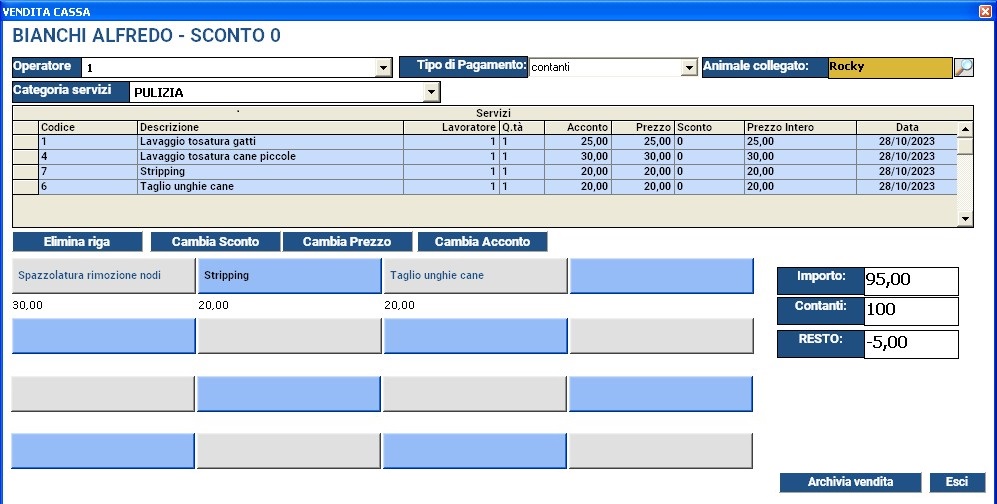
Task: Select the Spazzolatura rimozione nodi service button
Action: point(103,275)
